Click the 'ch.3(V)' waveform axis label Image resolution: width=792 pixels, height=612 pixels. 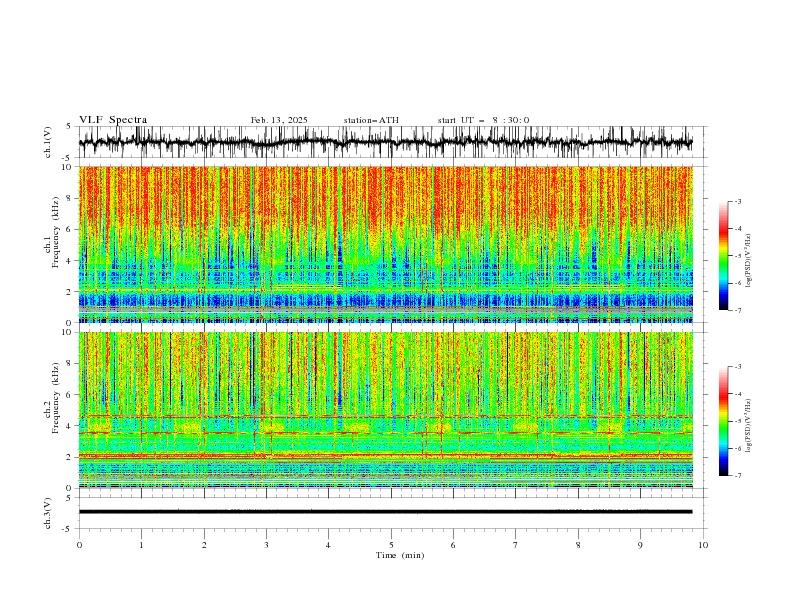[x=48, y=513]
